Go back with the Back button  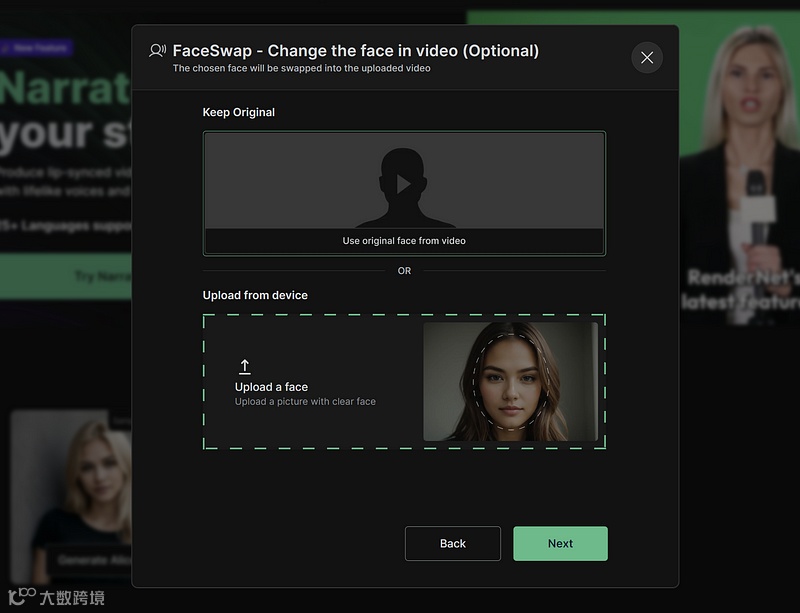pyautogui.click(x=453, y=544)
